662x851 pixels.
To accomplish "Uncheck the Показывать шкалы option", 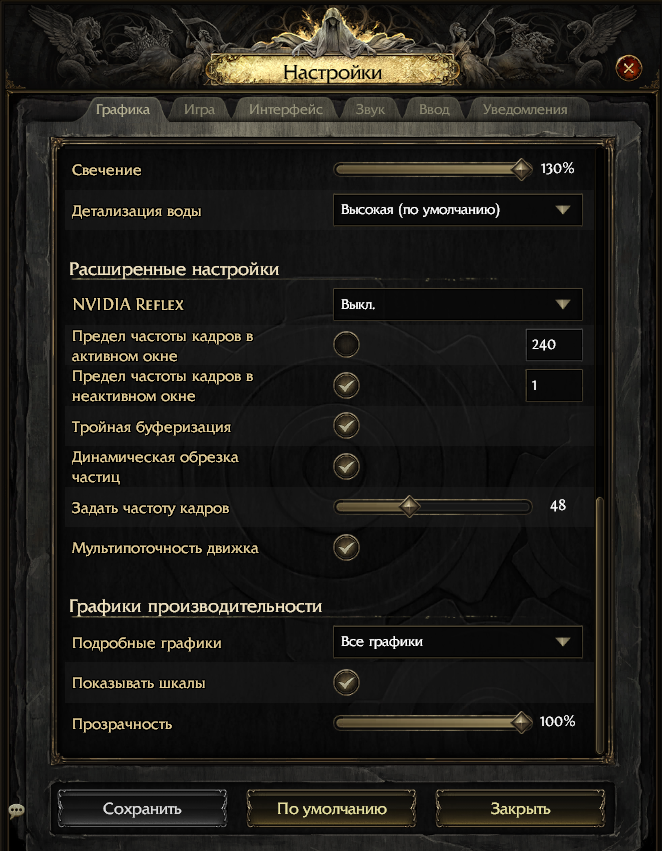I will 346,683.
